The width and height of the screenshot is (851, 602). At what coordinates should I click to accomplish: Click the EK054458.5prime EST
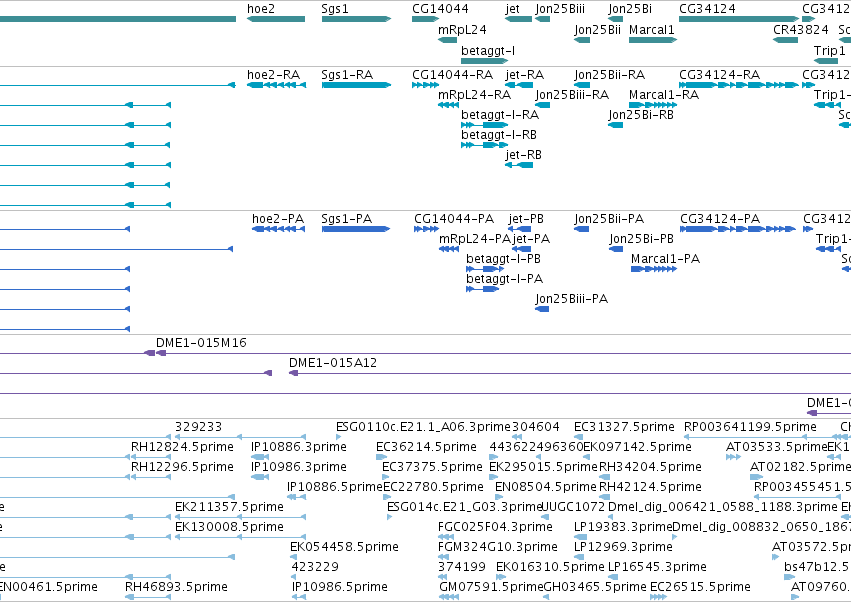(295, 557)
